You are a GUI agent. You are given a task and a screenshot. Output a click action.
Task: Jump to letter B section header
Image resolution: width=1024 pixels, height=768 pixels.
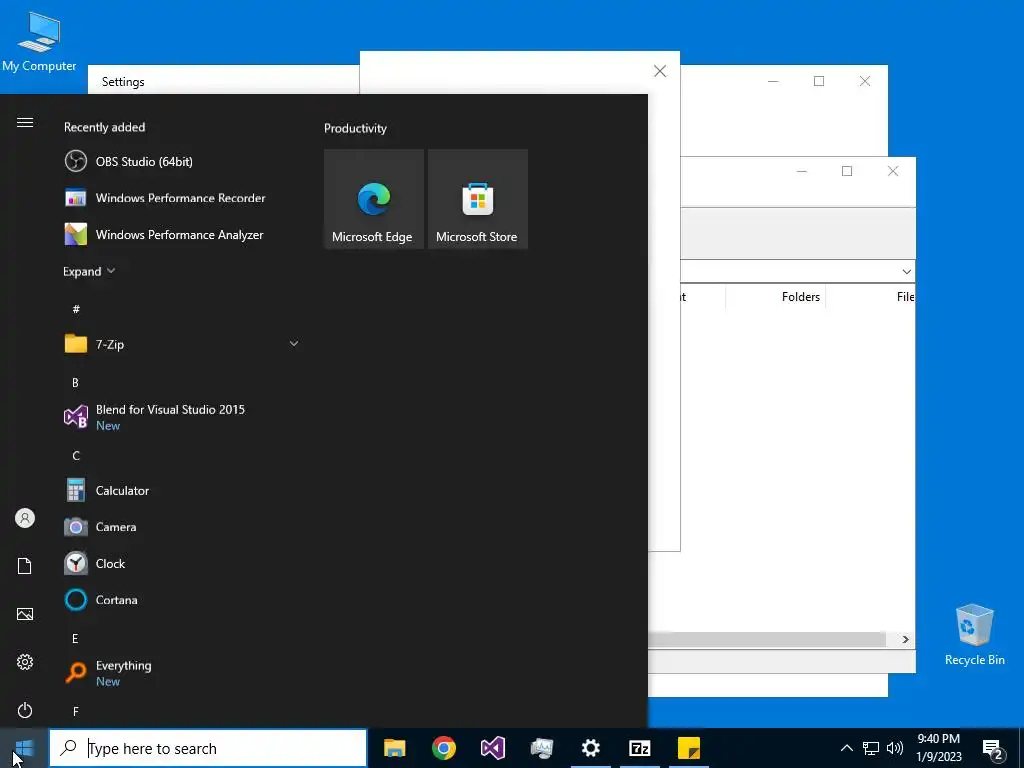(x=75, y=383)
